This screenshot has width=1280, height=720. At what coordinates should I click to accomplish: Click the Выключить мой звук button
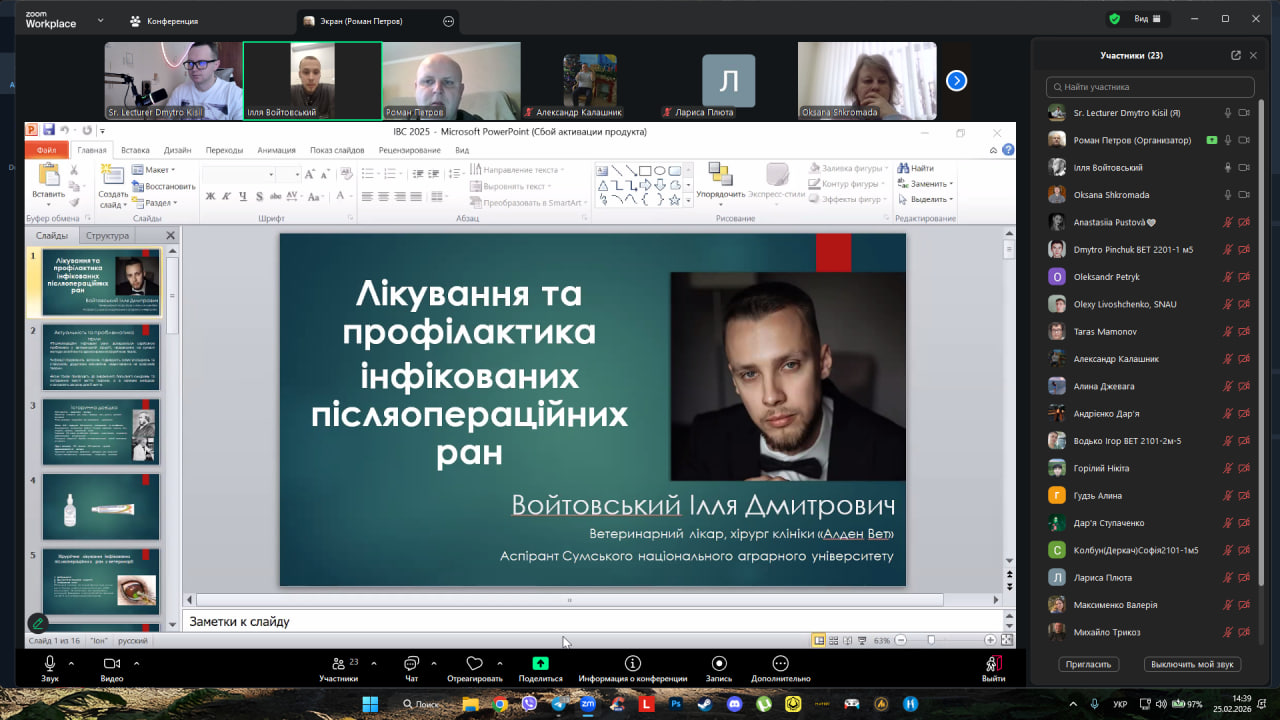[1194, 664]
